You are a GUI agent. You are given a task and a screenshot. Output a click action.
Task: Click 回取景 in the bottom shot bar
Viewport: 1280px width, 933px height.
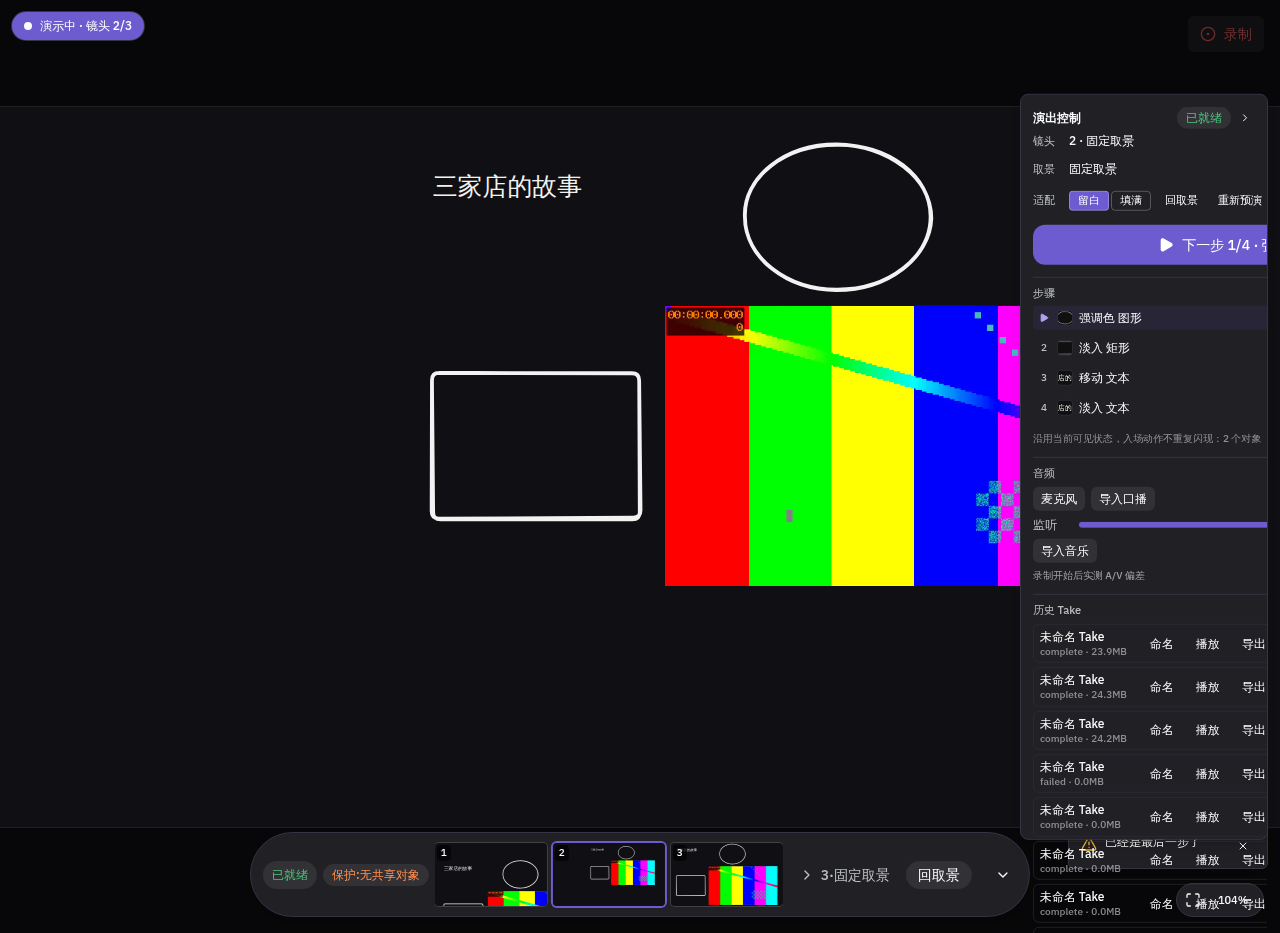(x=938, y=875)
